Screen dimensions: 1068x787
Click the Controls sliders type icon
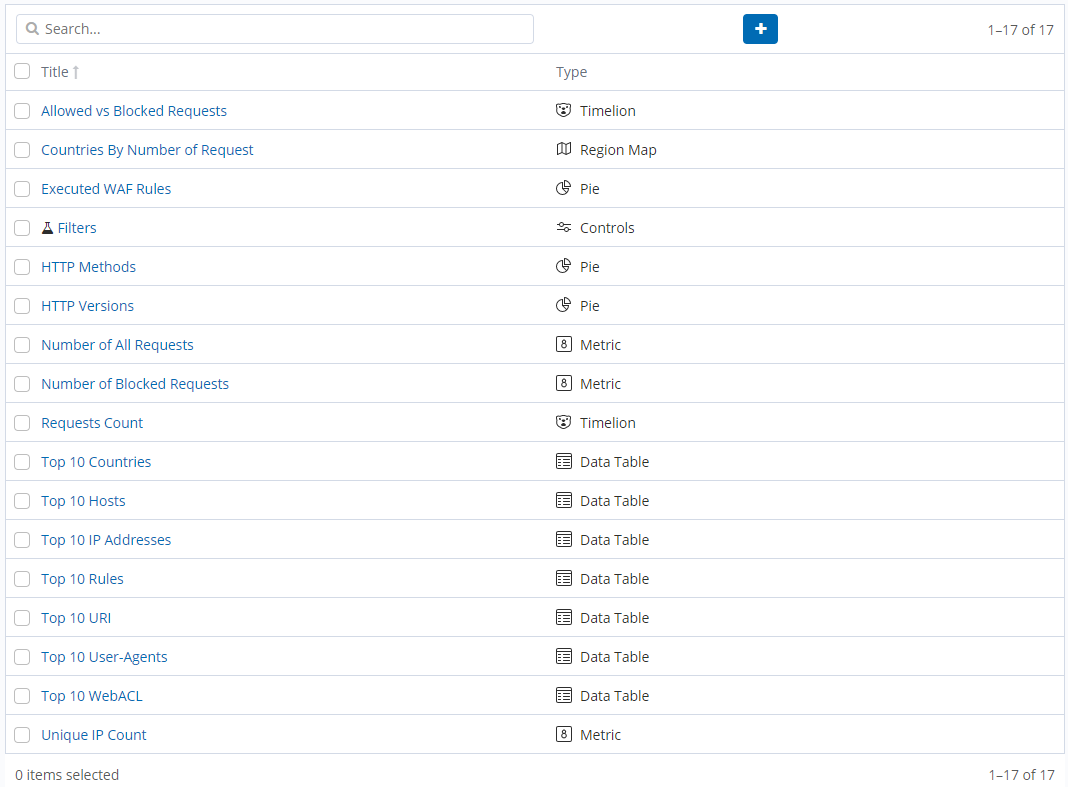coord(563,227)
